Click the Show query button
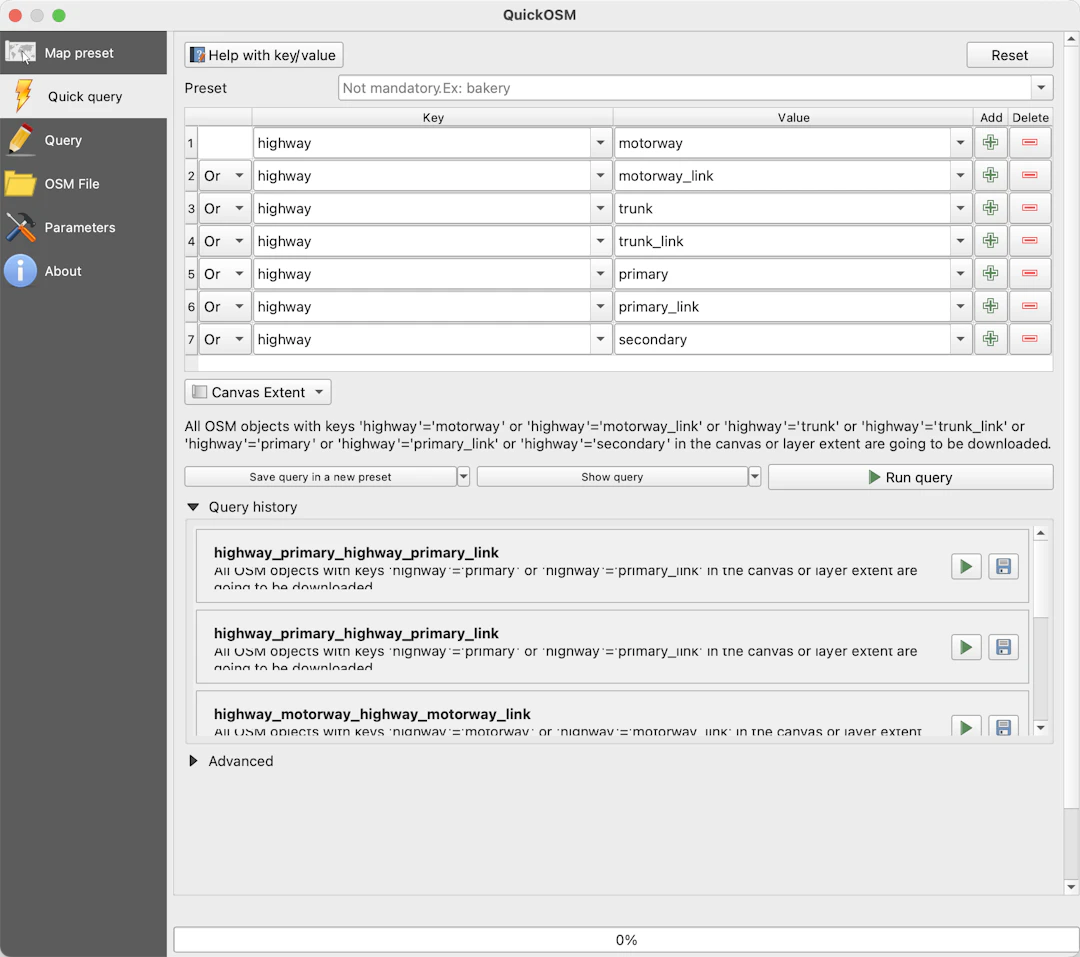The width and height of the screenshot is (1080, 957). tap(612, 477)
